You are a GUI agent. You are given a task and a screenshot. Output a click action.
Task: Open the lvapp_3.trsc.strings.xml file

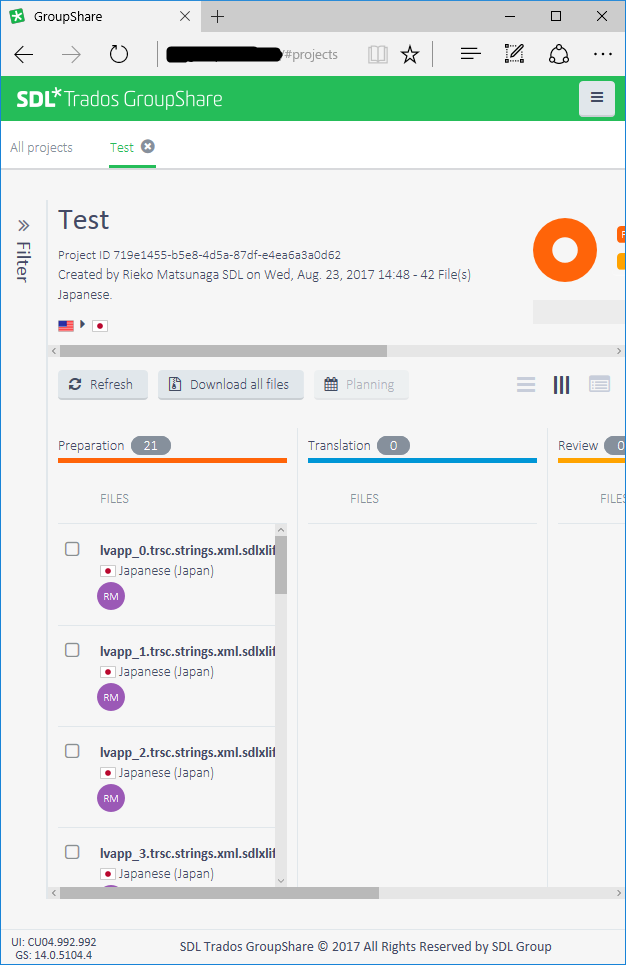(186, 853)
